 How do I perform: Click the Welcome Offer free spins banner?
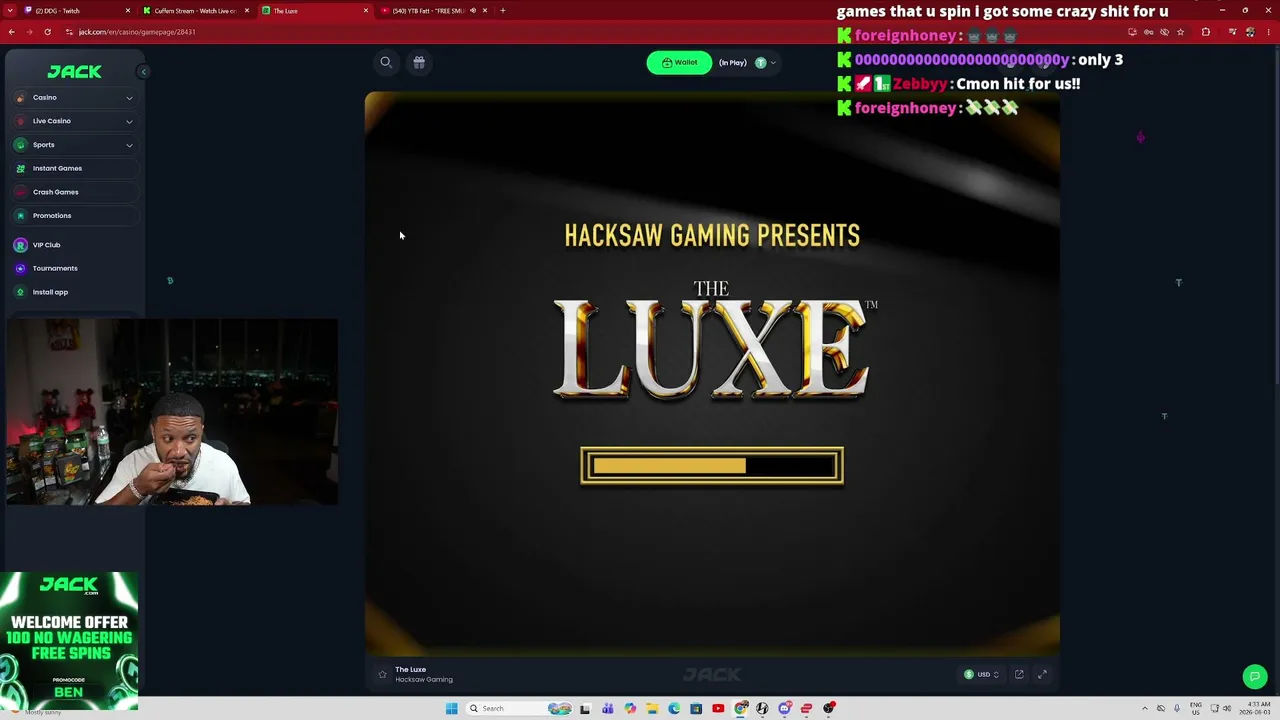click(69, 641)
